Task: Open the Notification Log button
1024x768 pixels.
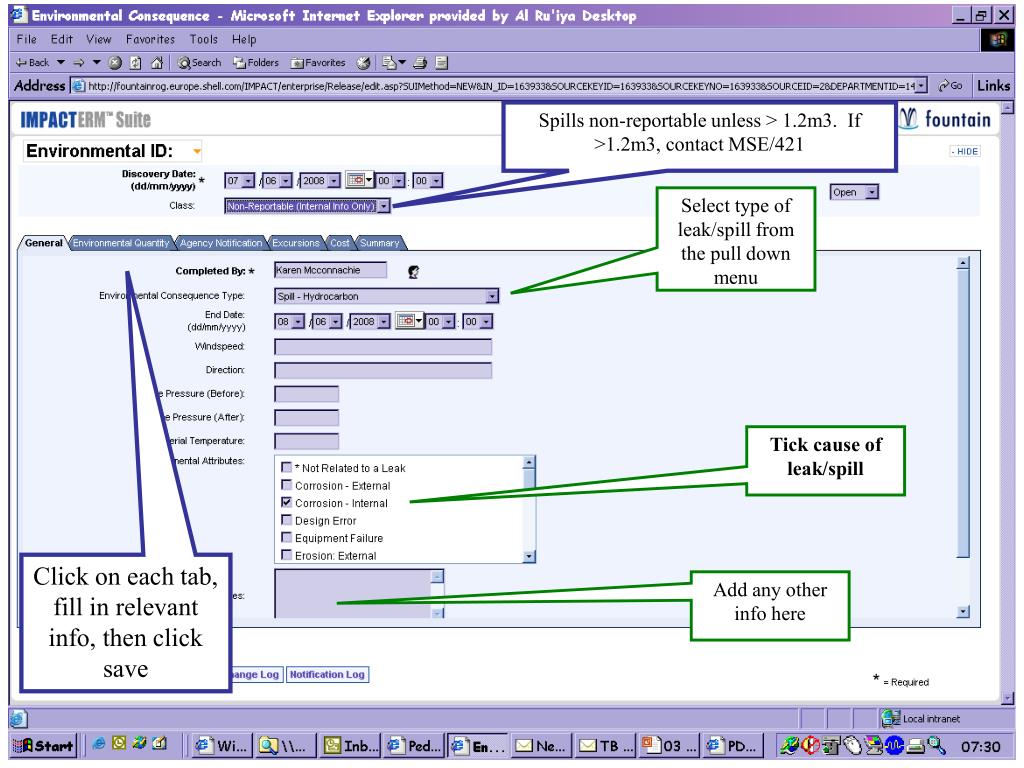Action: [327, 674]
